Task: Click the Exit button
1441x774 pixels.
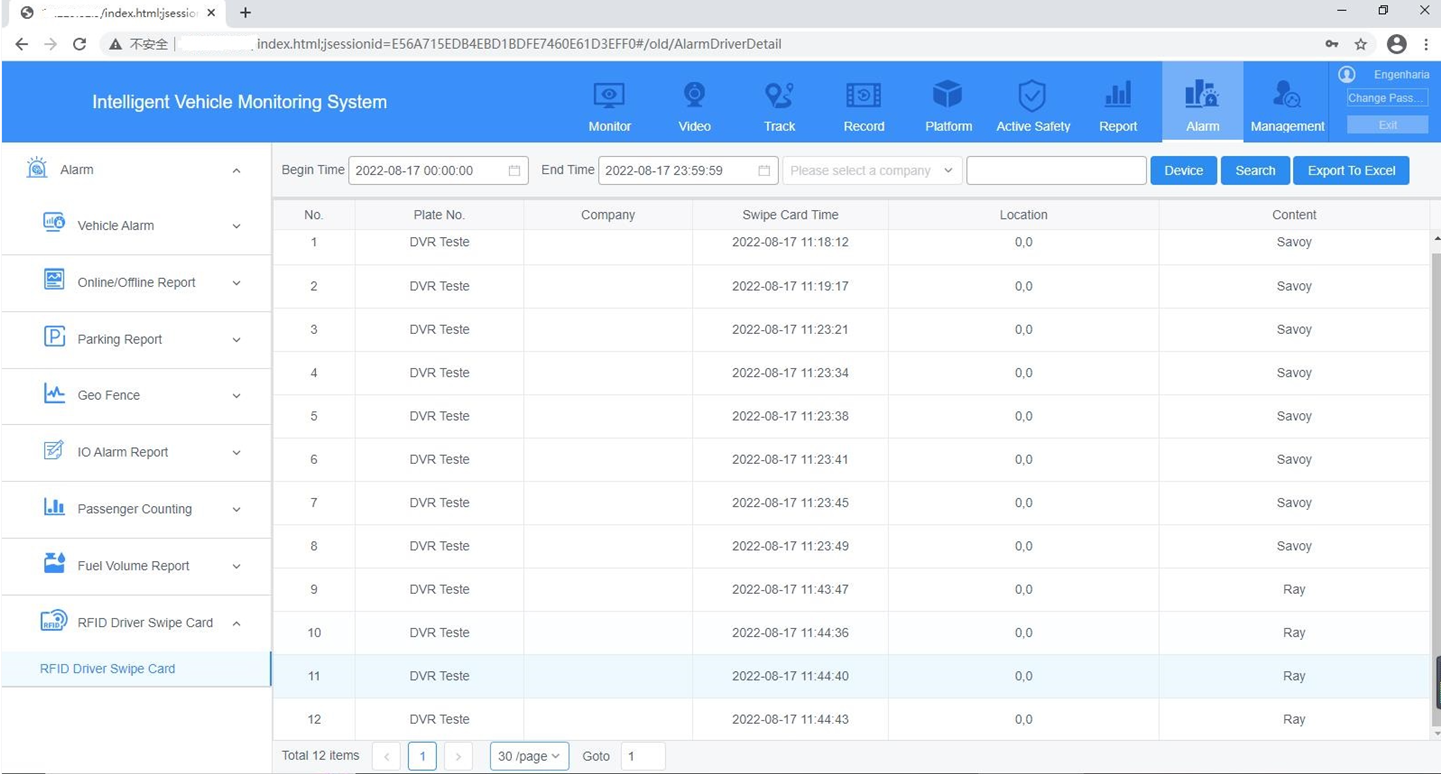Action: click(1387, 125)
